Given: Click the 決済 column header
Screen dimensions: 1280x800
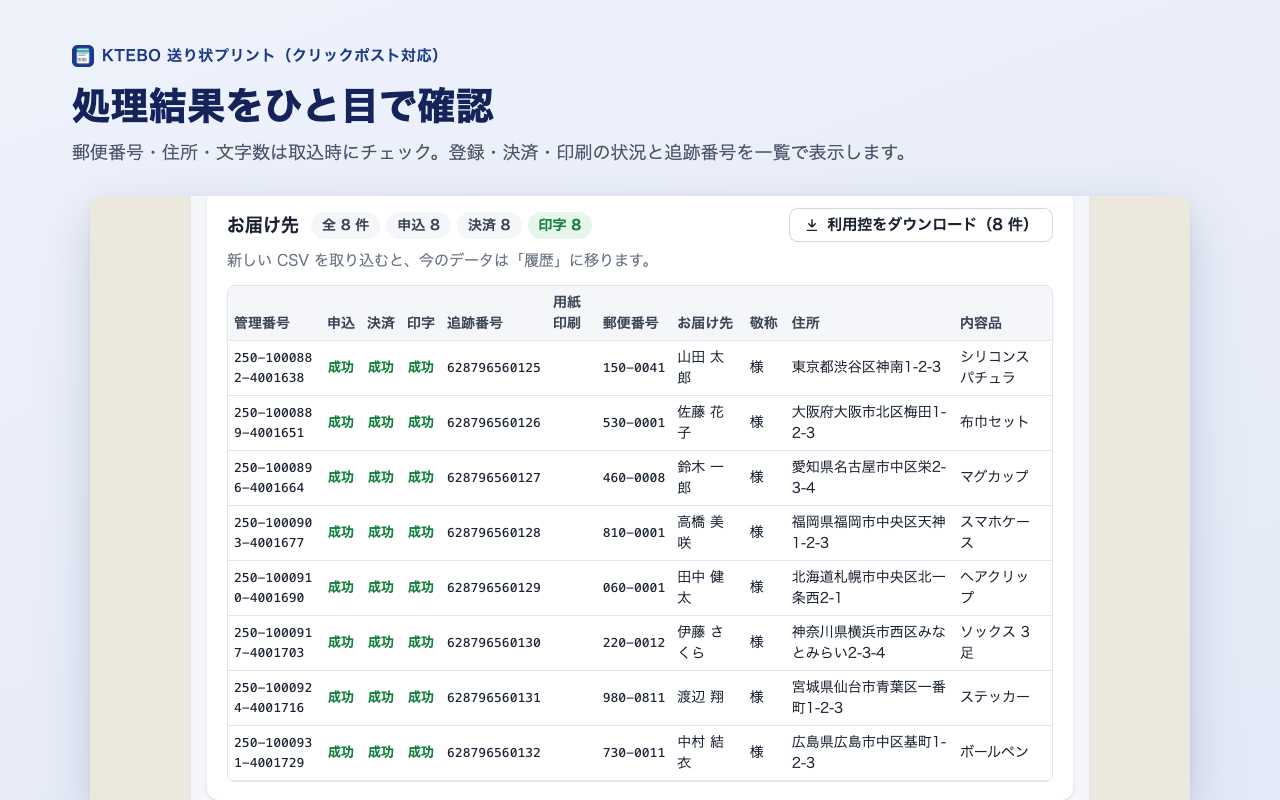Looking at the screenshot, I should tap(381, 323).
